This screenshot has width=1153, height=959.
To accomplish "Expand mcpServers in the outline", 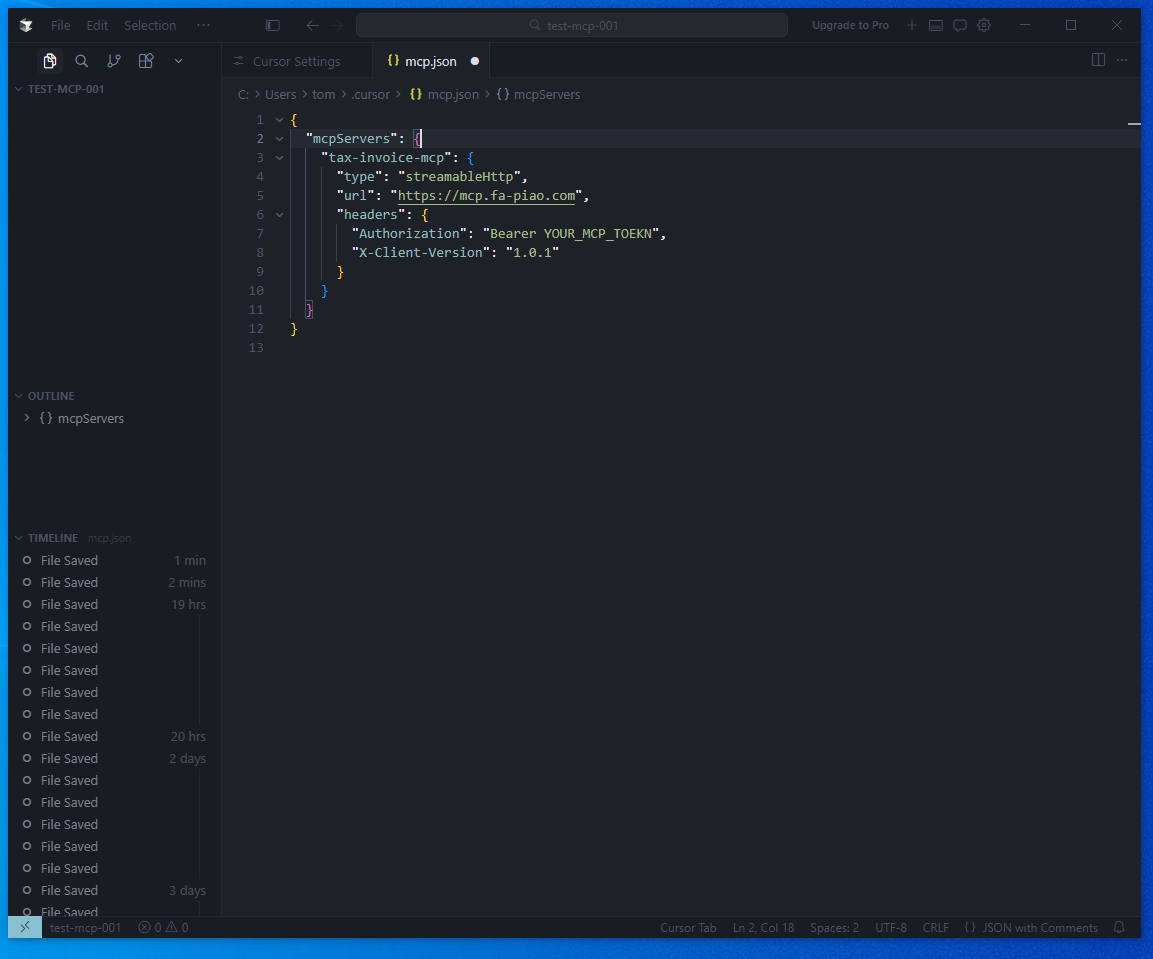I will pos(26,418).
